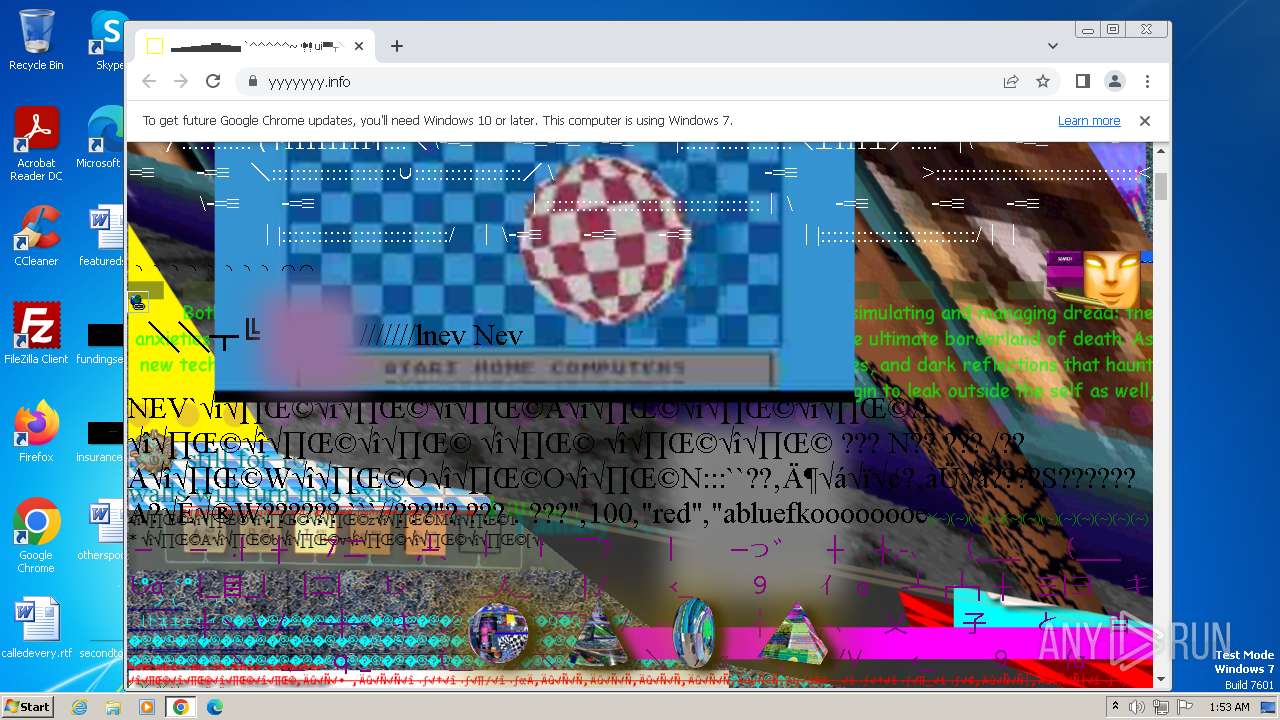Share this page icon

point(1011,82)
